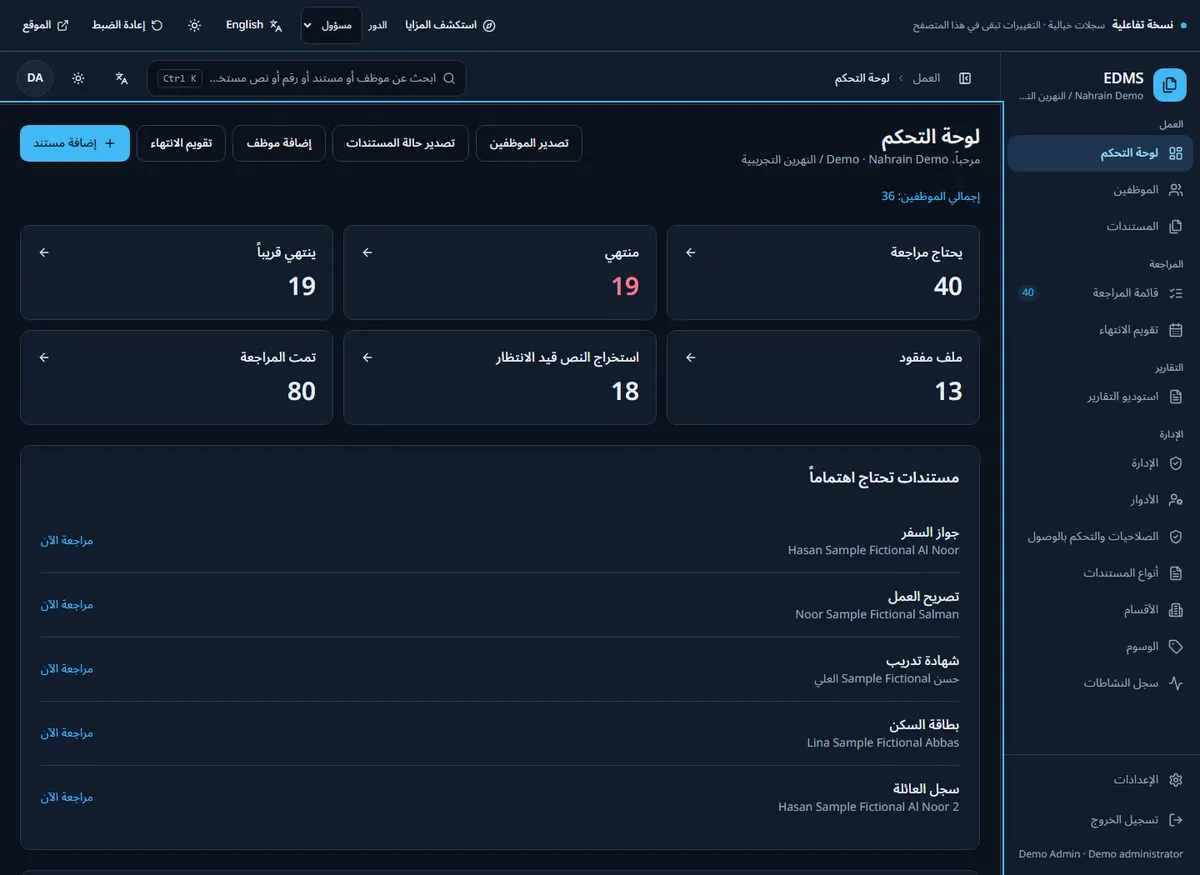This screenshot has width=1200, height=875.
Task: Click the تقويم الانتهاء header button
Action: tap(181, 143)
